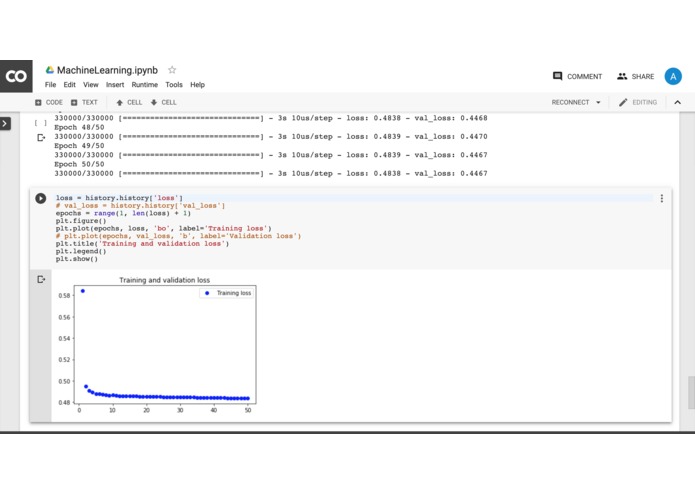
Task: Open the account avatar A
Action: point(673,76)
